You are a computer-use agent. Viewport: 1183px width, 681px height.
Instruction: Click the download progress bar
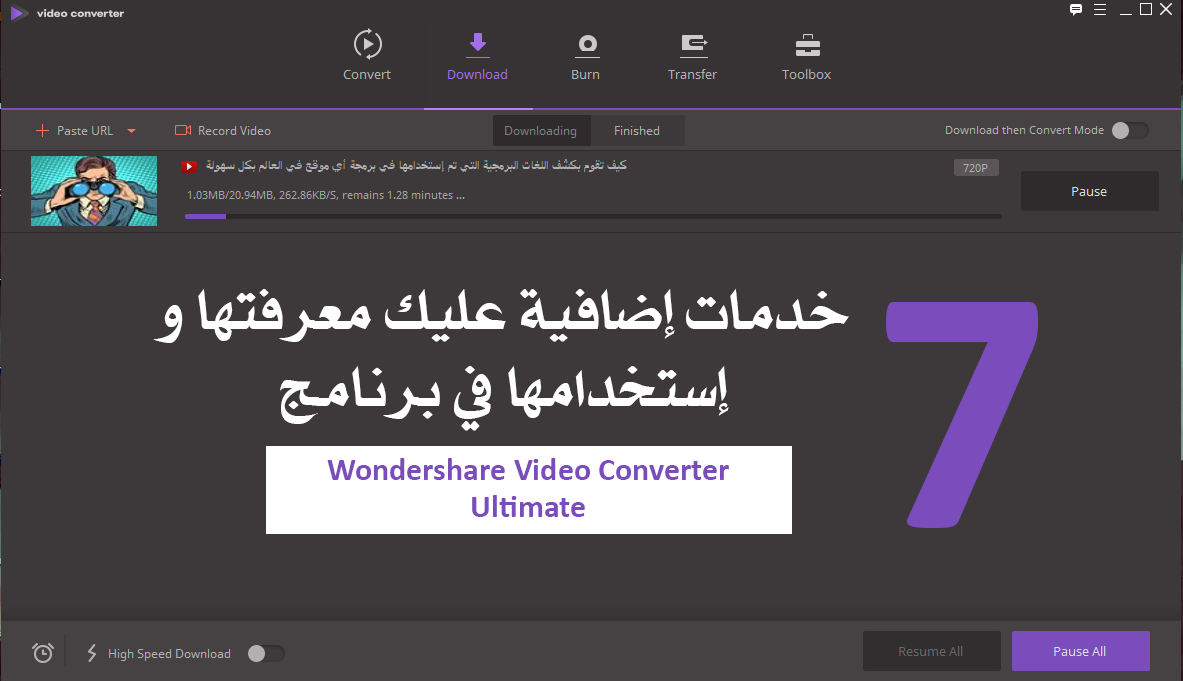click(593, 216)
